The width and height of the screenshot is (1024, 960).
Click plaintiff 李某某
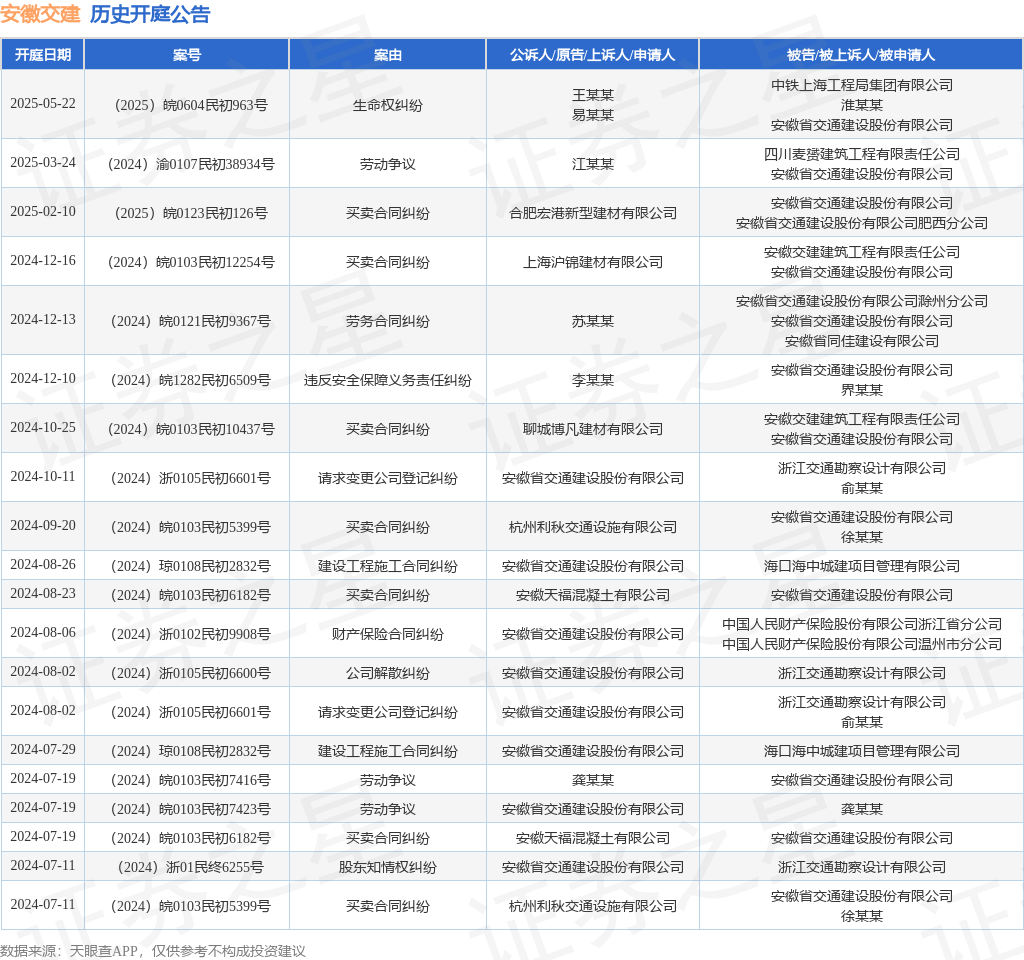(593, 380)
